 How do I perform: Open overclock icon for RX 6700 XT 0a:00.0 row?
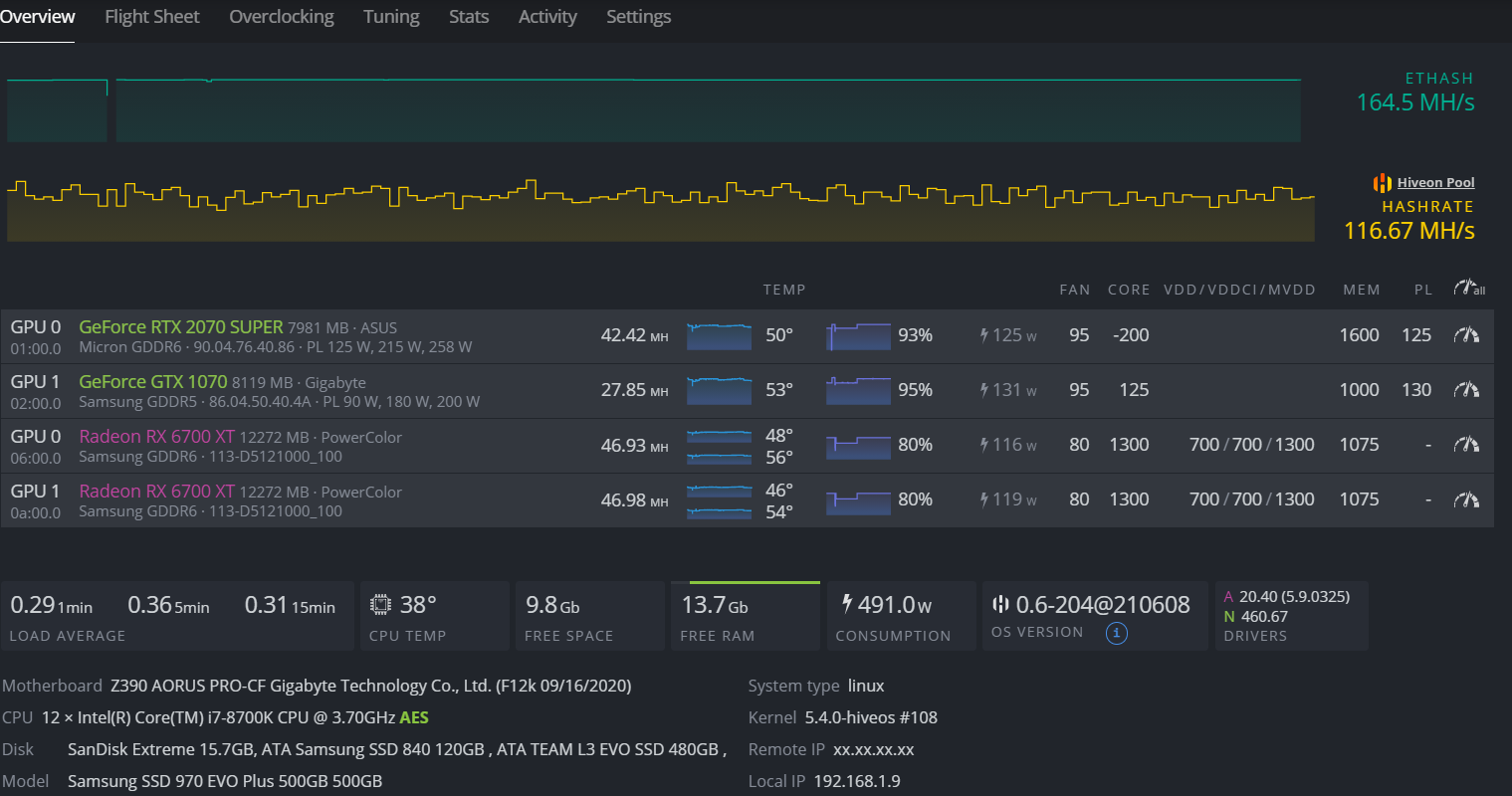[1466, 499]
